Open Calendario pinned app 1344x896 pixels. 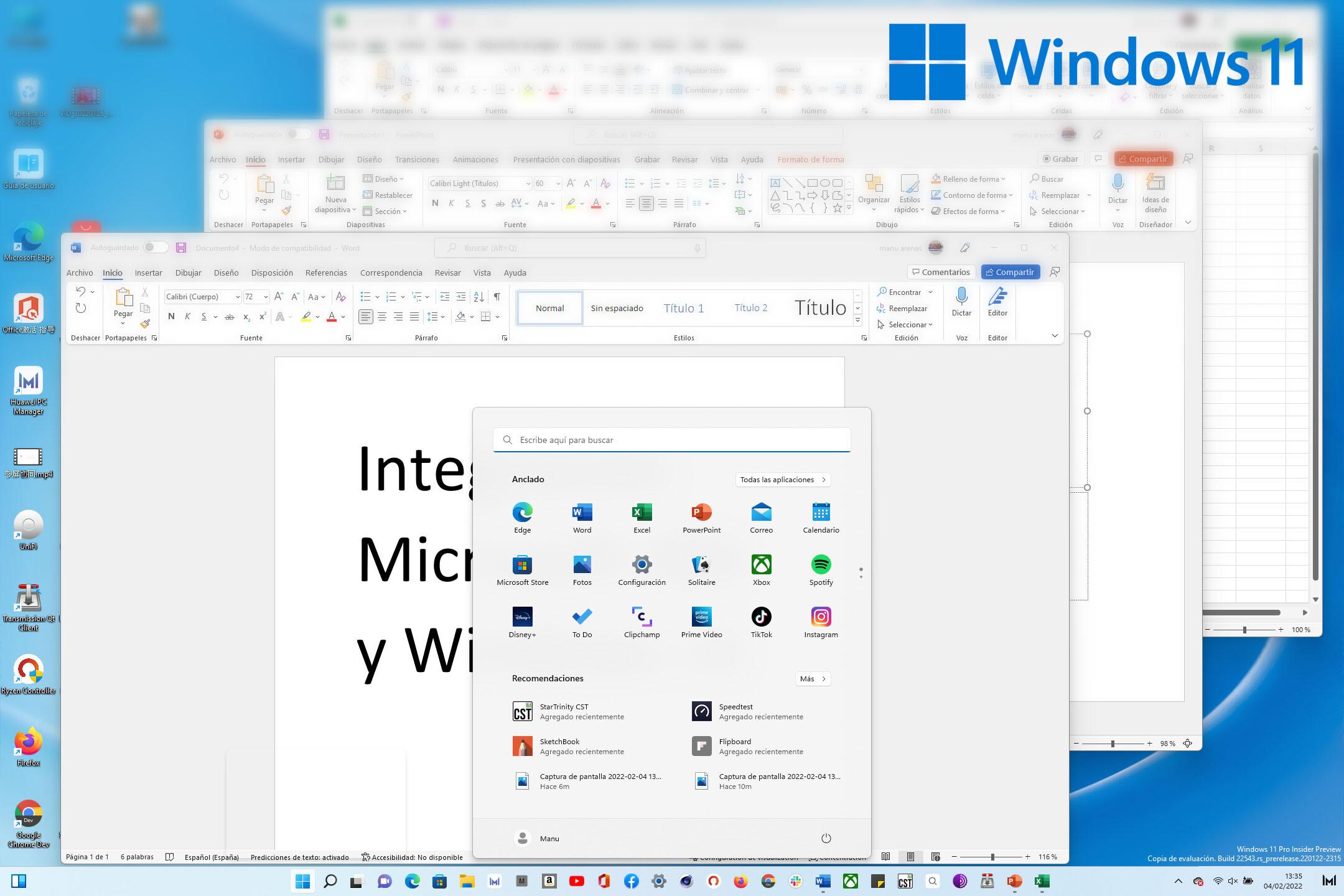(x=821, y=518)
